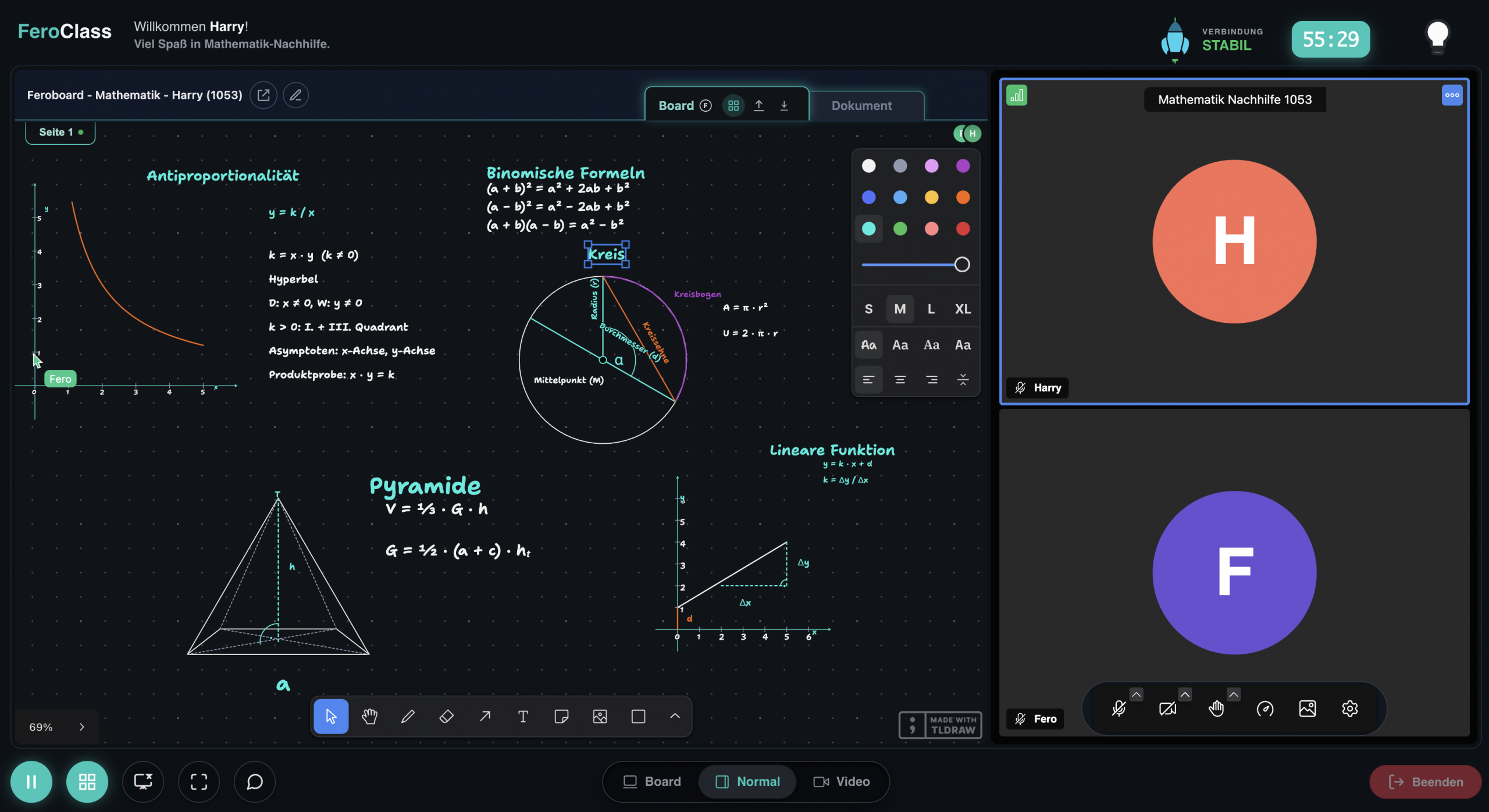Screen dimensions: 1489x812
Task: Click the rocket connection status icon
Action: coord(1175,40)
